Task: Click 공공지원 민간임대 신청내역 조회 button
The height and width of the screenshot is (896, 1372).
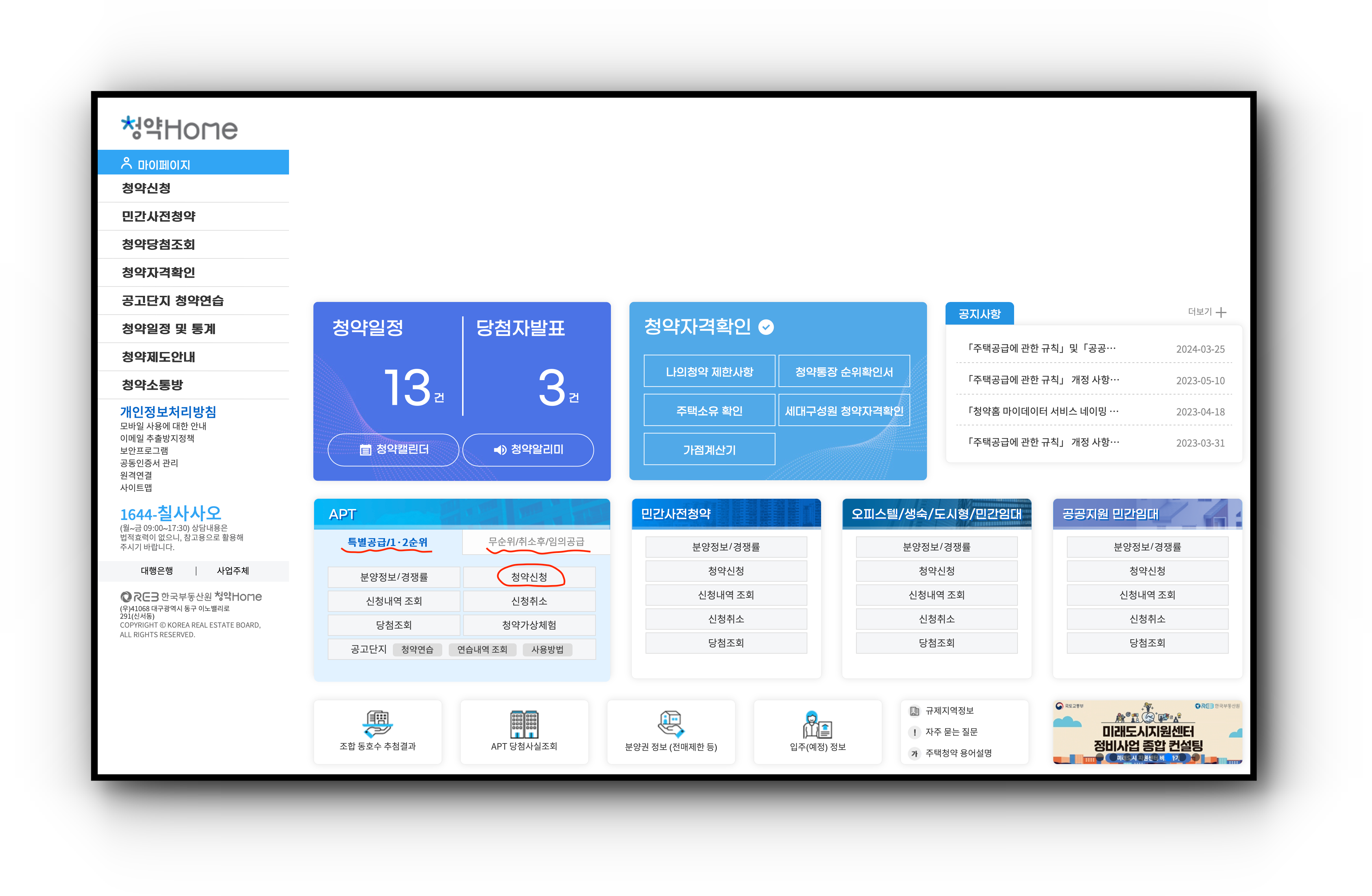Action: point(1147,595)
